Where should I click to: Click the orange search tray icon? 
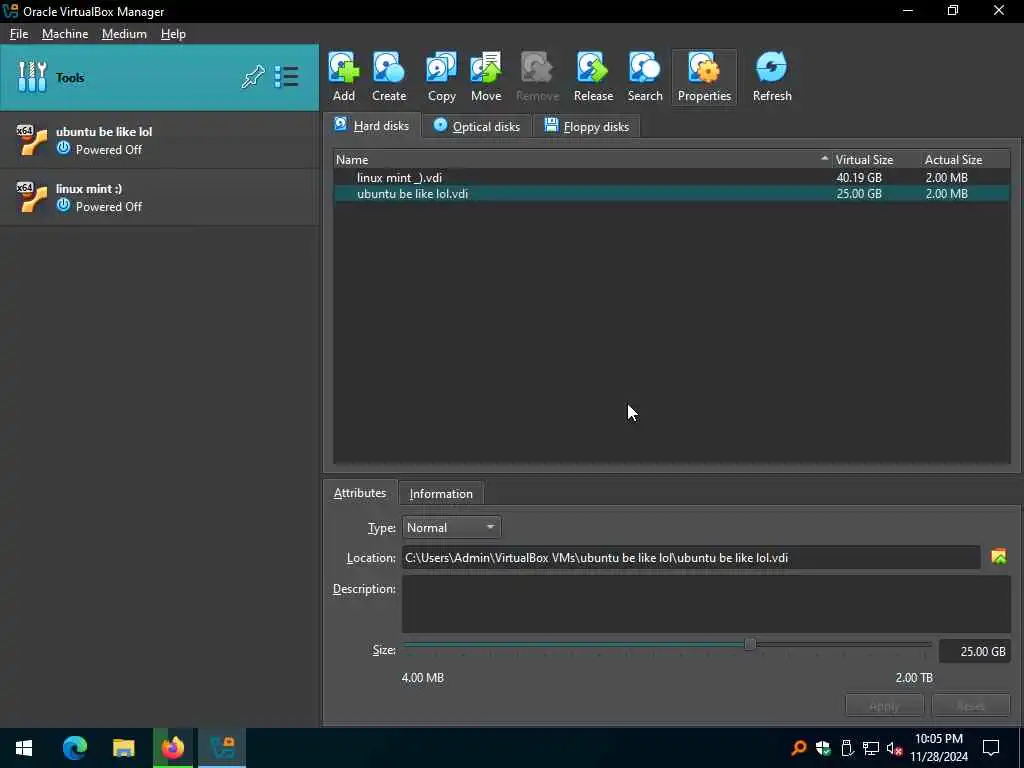[x=798, y=748]
